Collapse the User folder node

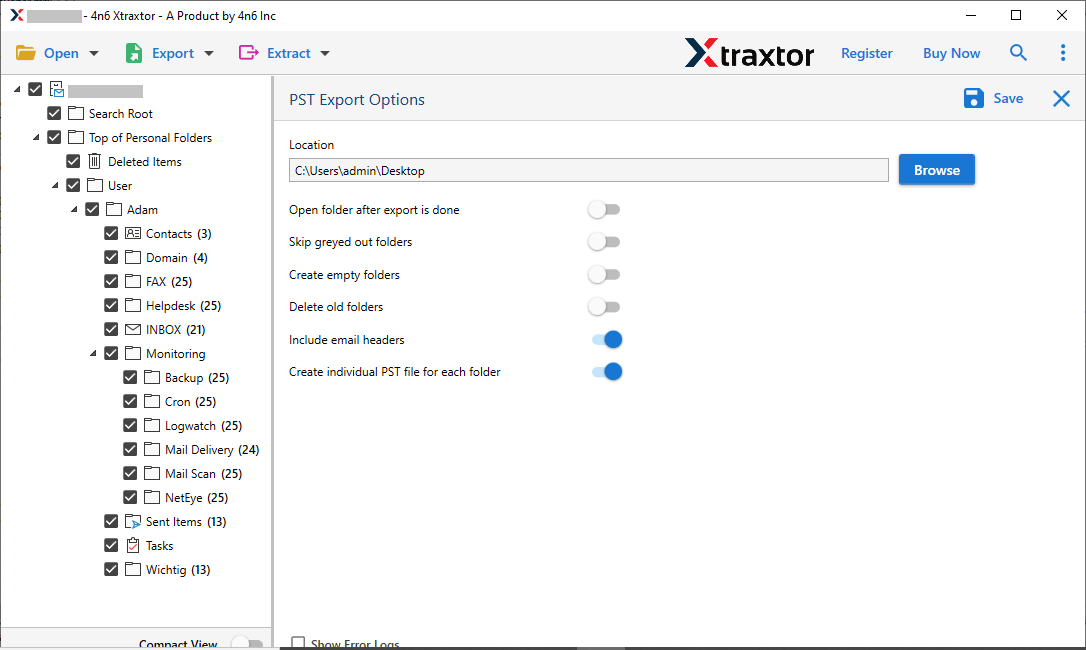pos(55,185)
